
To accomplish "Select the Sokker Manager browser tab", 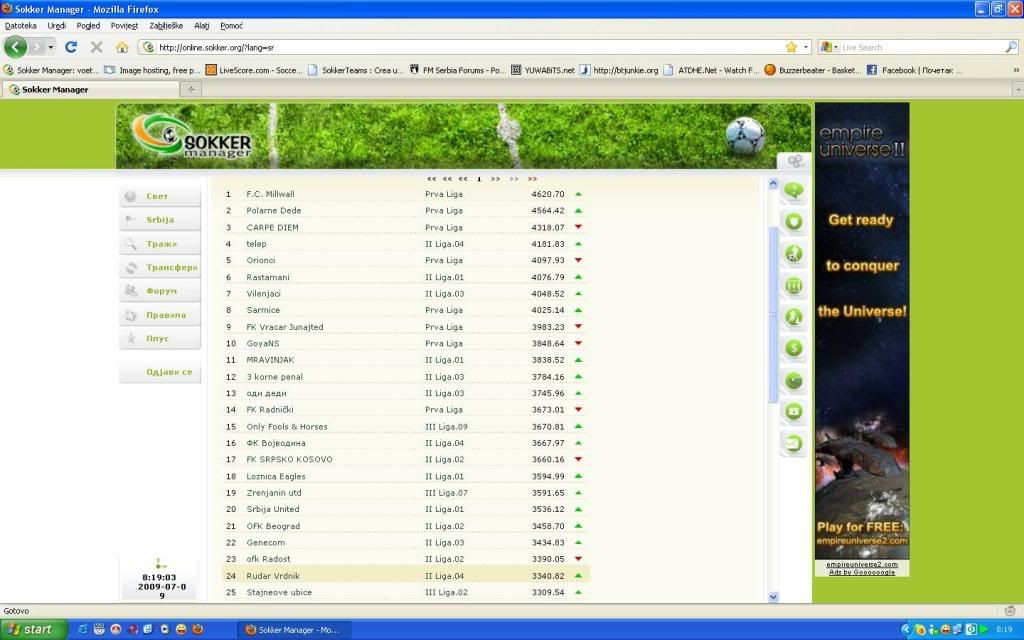I will [x=90, y=89].
